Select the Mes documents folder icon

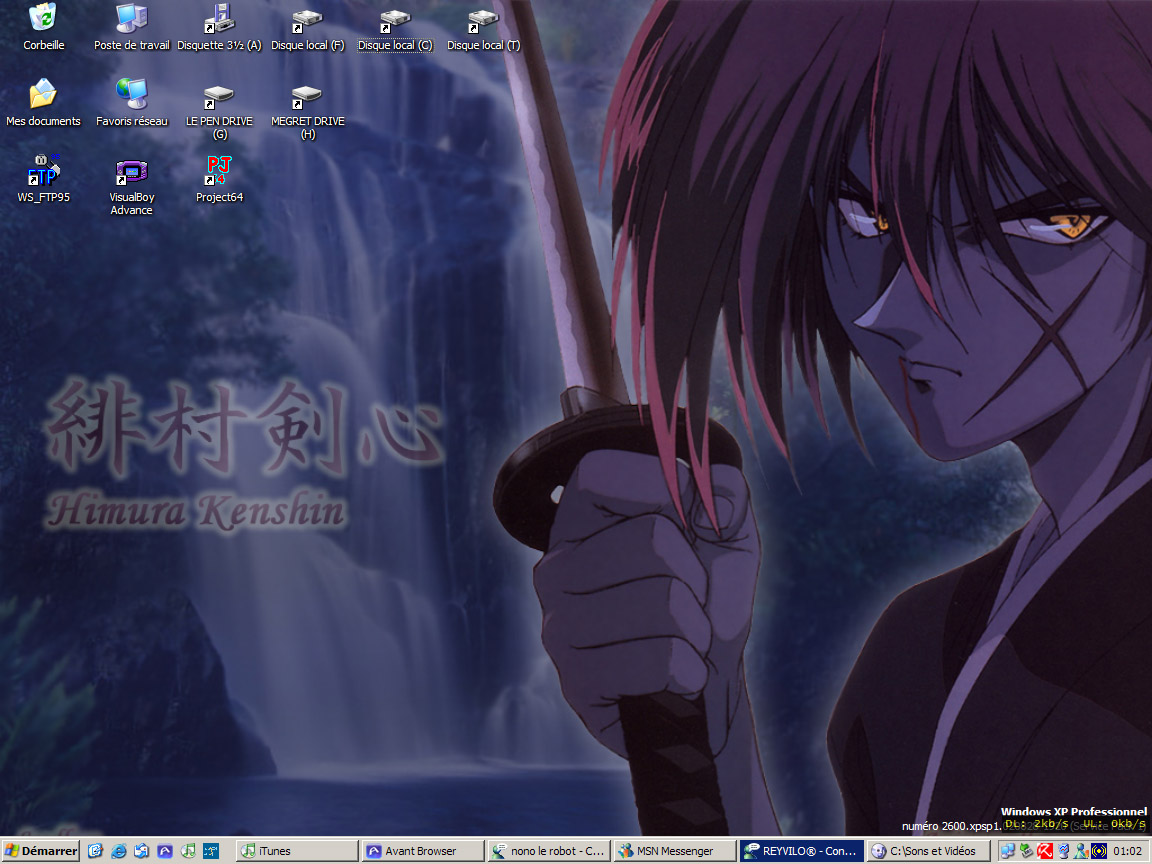(43, 103)
